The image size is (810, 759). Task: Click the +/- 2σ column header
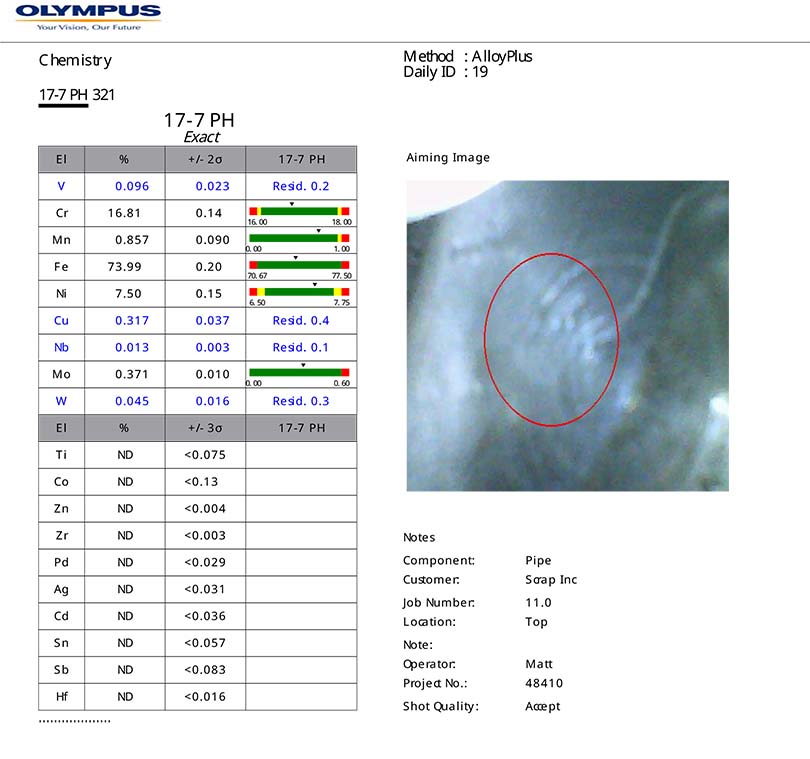205,159
